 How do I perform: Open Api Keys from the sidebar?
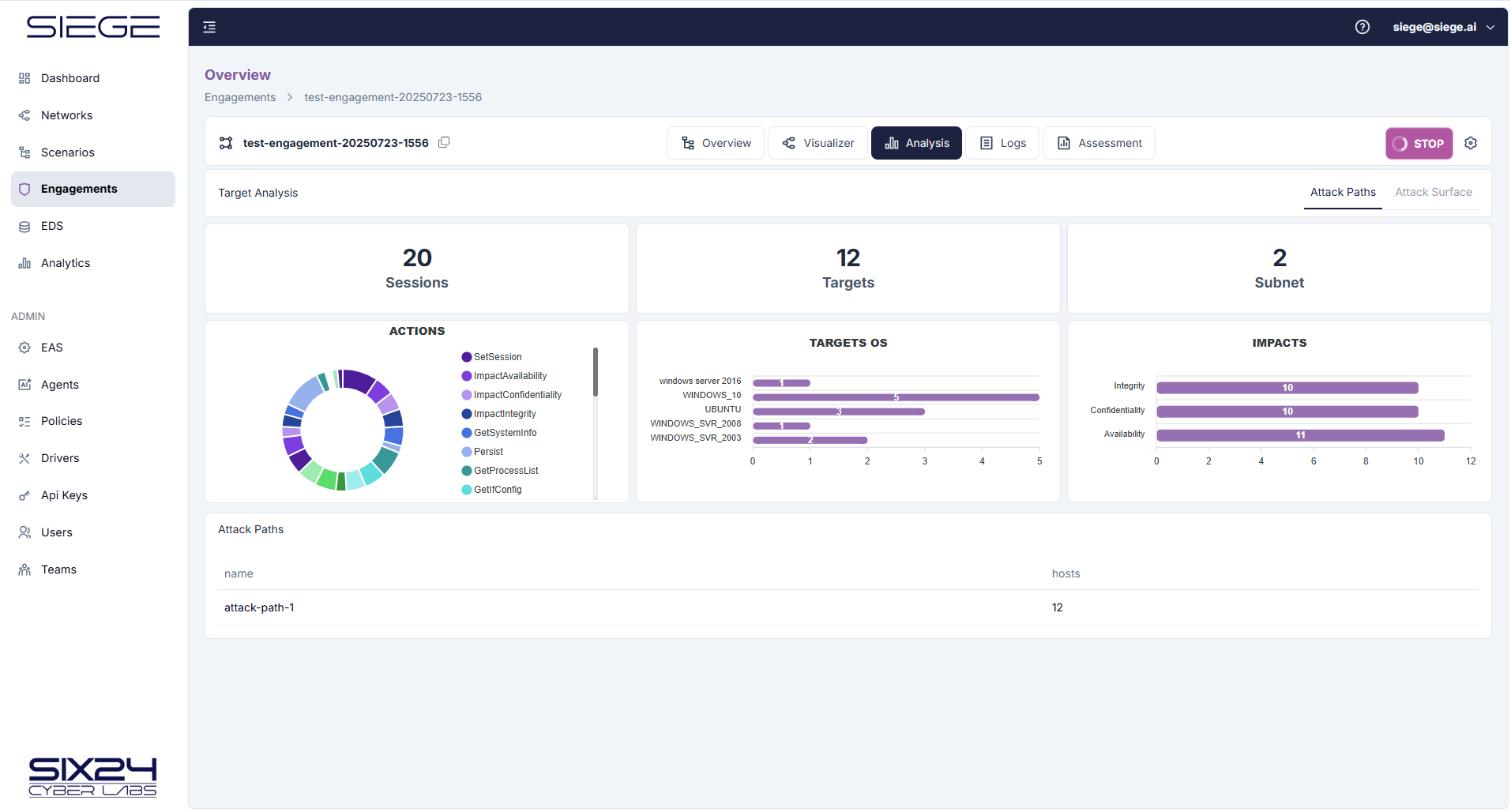tap(63, 494)
